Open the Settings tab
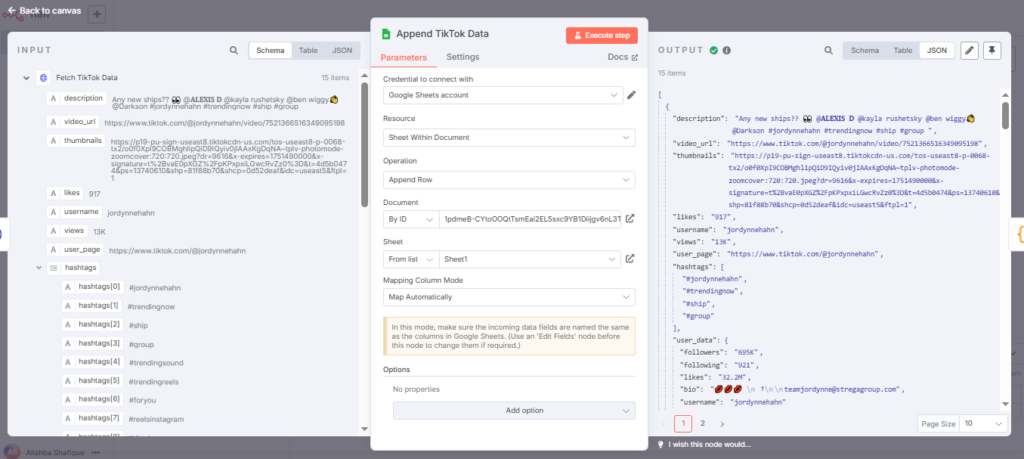Screen dimensions: 1024x459 [462, 57]
